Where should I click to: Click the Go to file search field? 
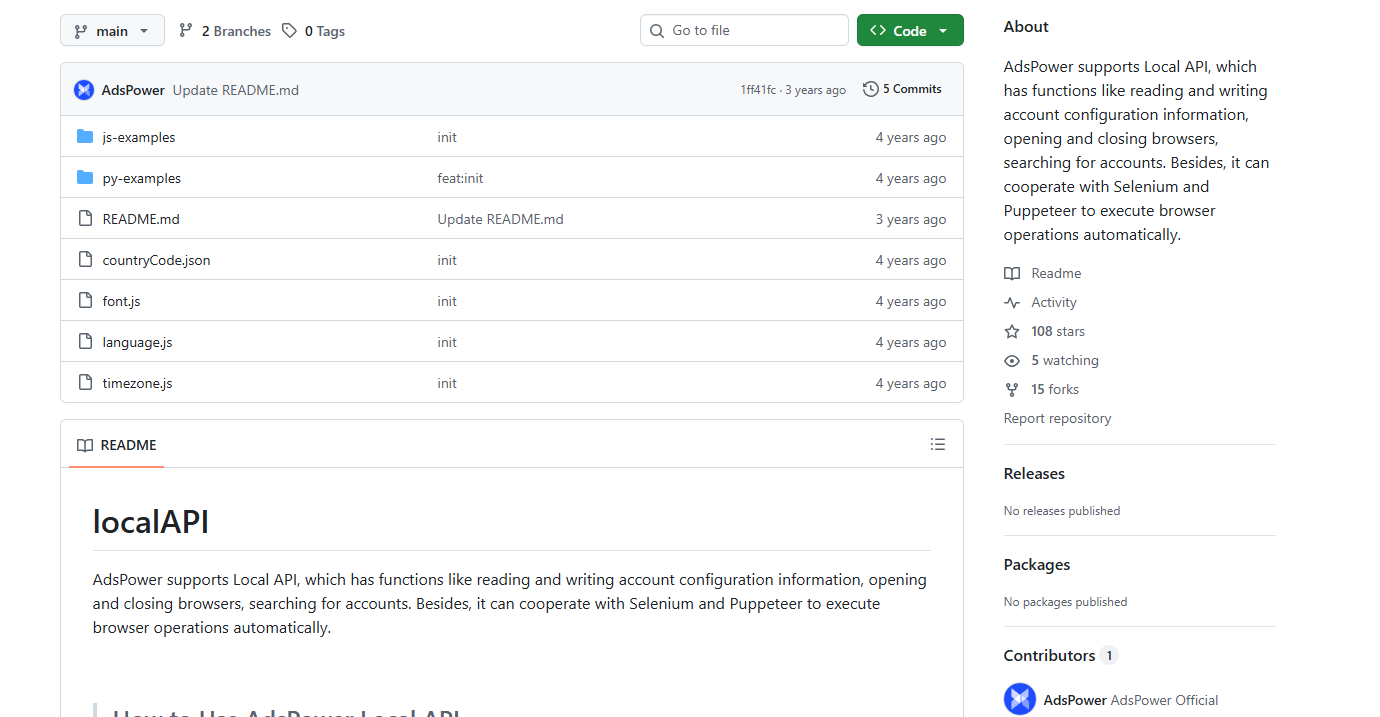point(744,30)
